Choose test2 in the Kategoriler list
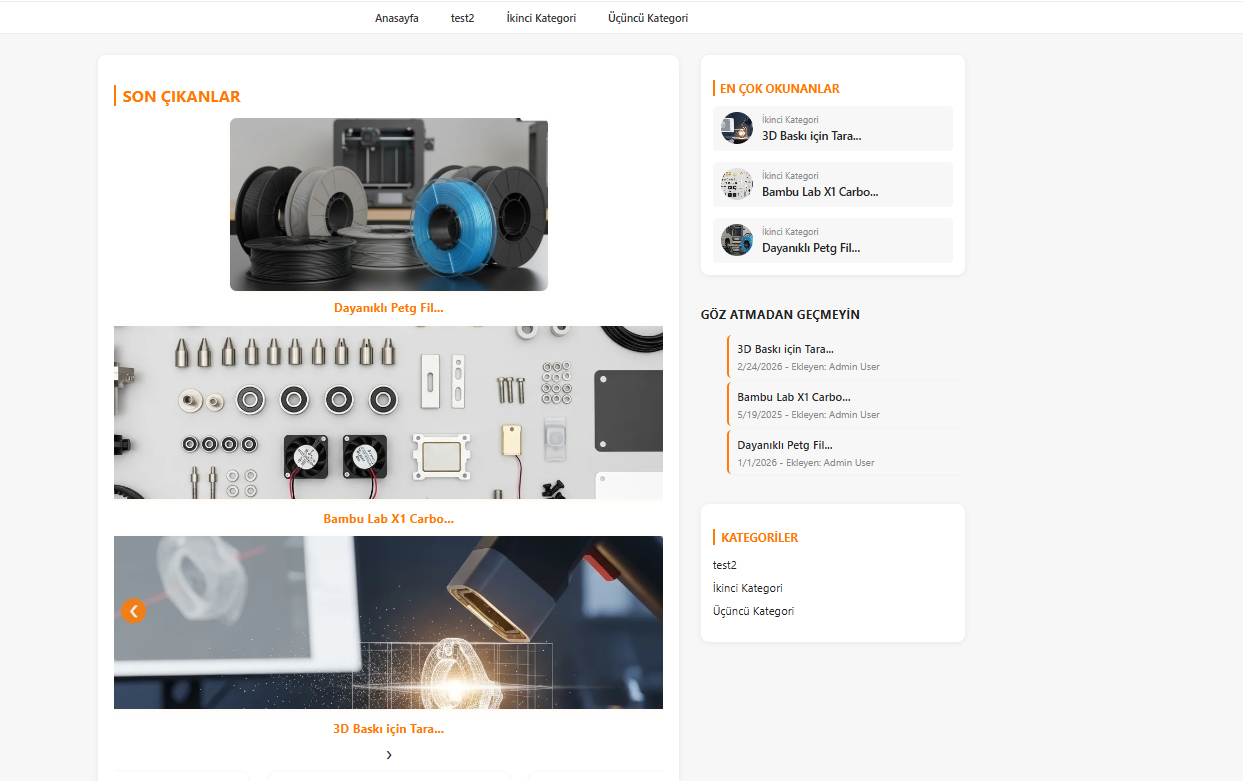This screenshot has width=1243, height=781. 725,565
